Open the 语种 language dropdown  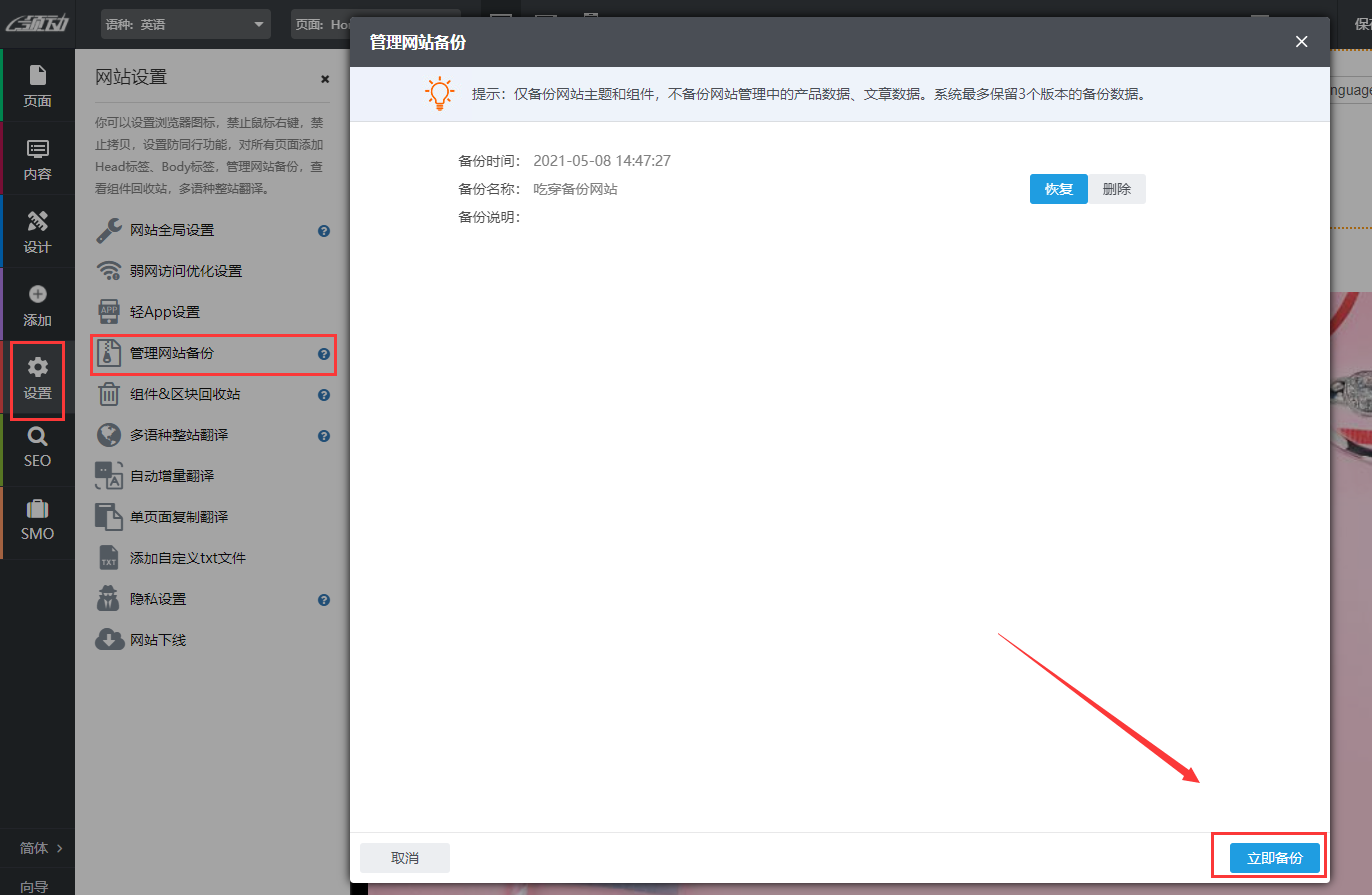186,24
